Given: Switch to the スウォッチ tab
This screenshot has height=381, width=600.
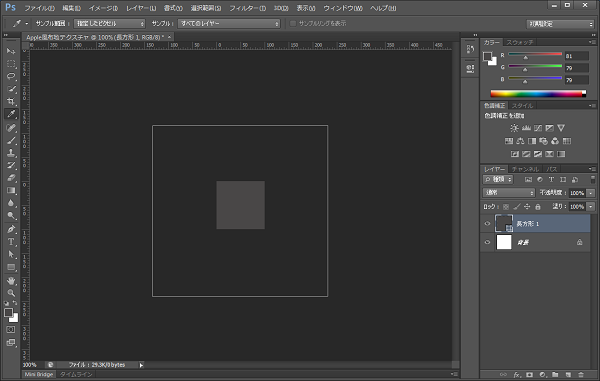Looking at the screenshot, I should tap(520, 42).
